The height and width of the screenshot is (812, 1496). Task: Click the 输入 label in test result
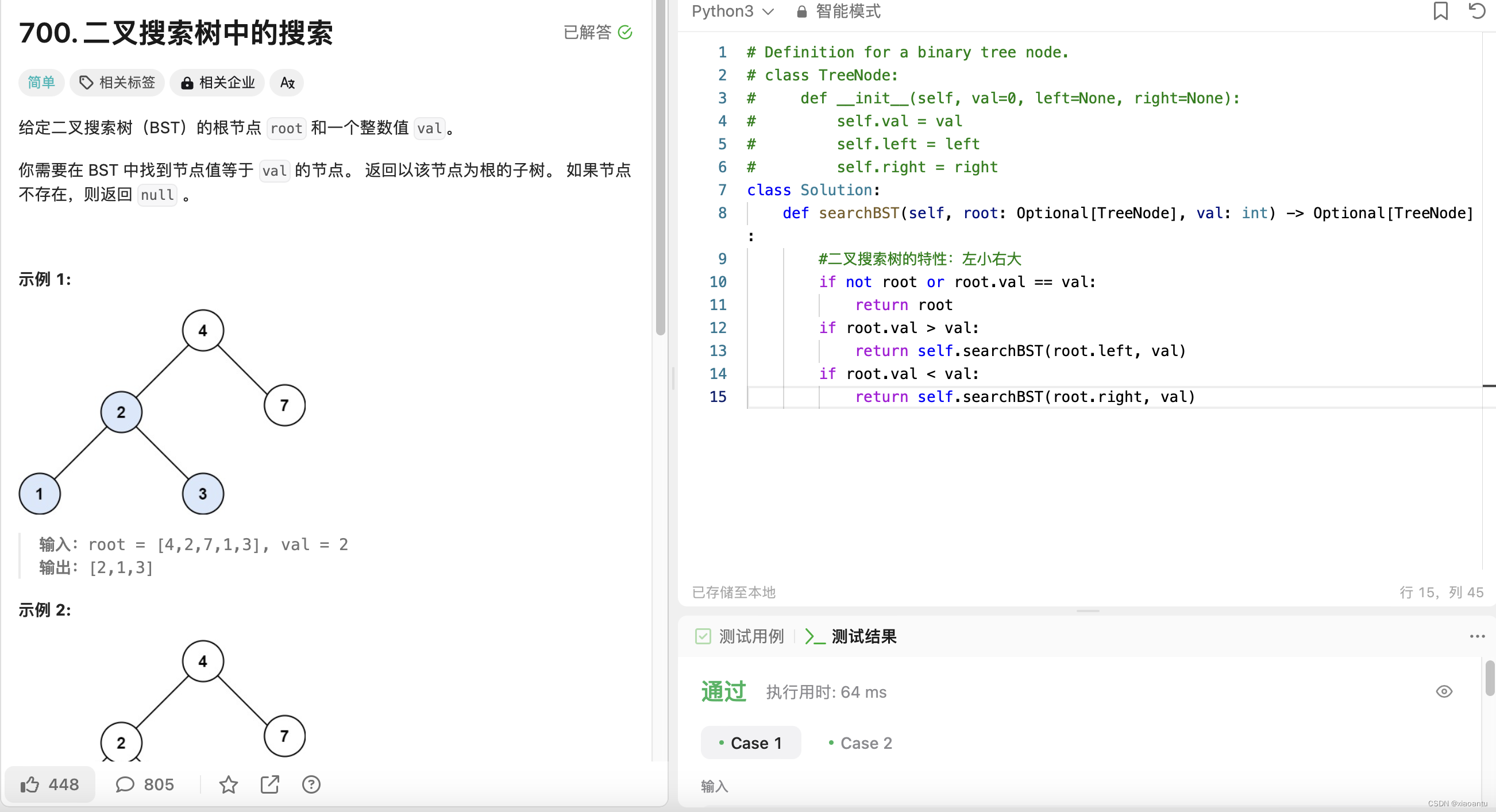[x=714, y=786]
